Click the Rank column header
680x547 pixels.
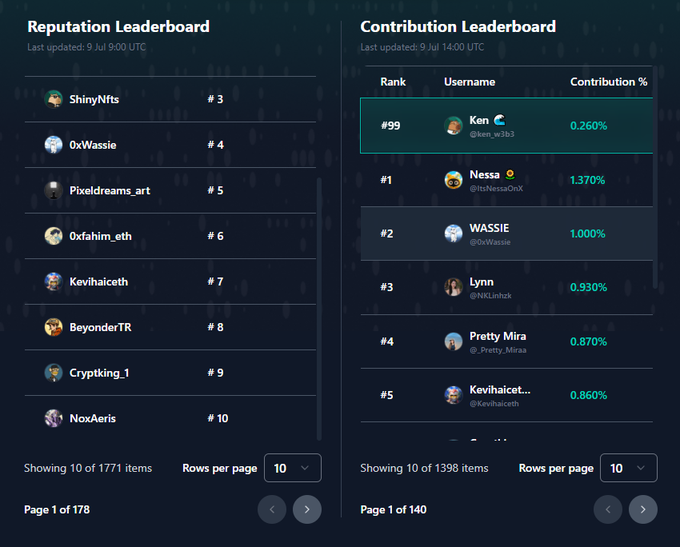[x=393, y=82]
